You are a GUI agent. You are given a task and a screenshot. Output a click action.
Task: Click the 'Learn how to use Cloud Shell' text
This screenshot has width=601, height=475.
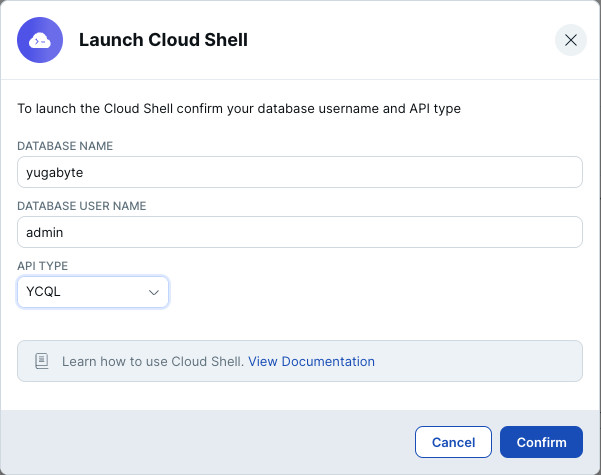pos(153,362)
